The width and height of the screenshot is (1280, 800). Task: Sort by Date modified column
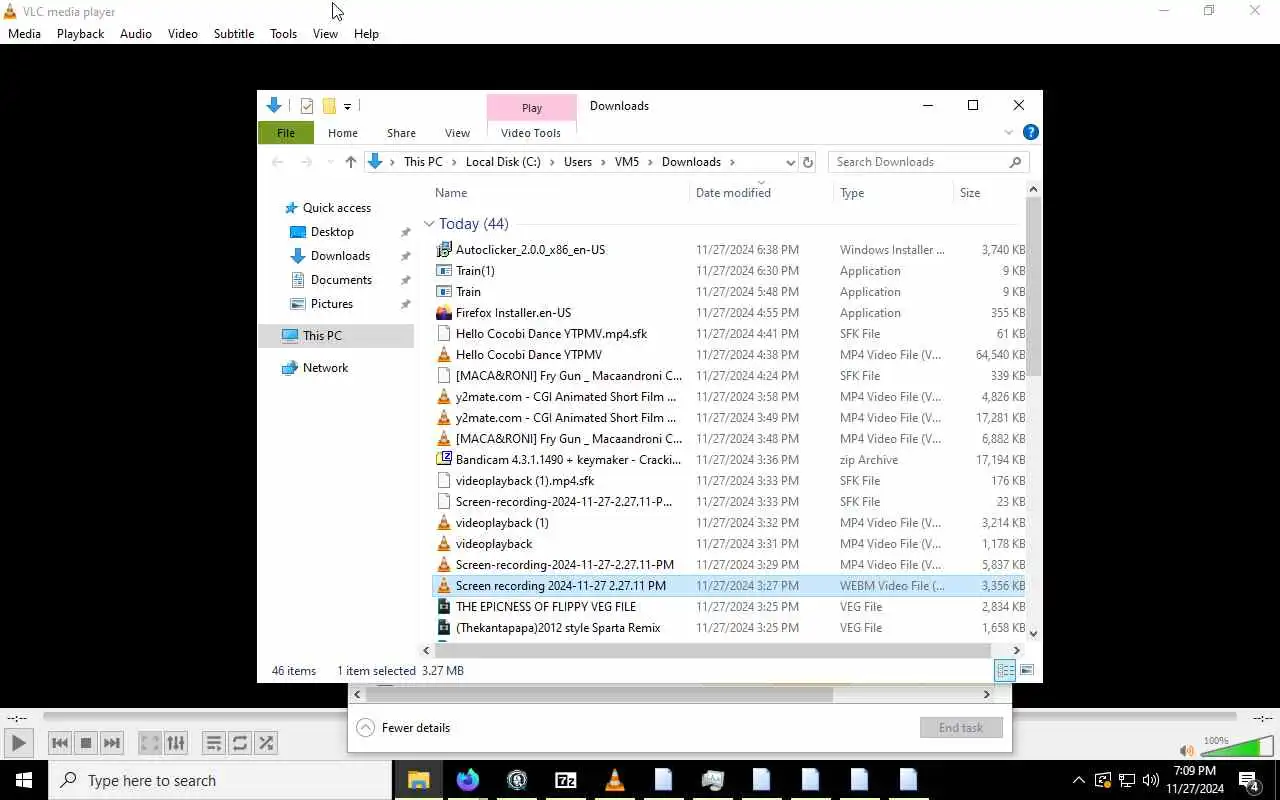(x=733, y=193)
